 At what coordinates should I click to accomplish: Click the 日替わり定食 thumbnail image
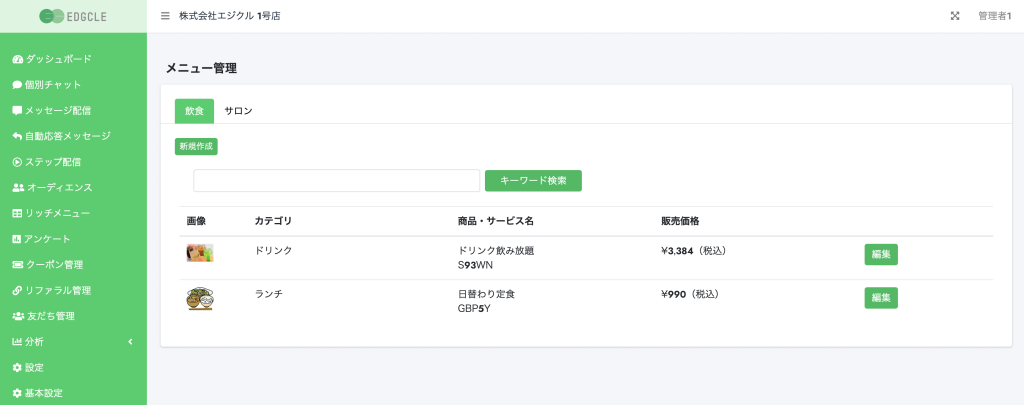pyautogui.click(x=200, y=299)
